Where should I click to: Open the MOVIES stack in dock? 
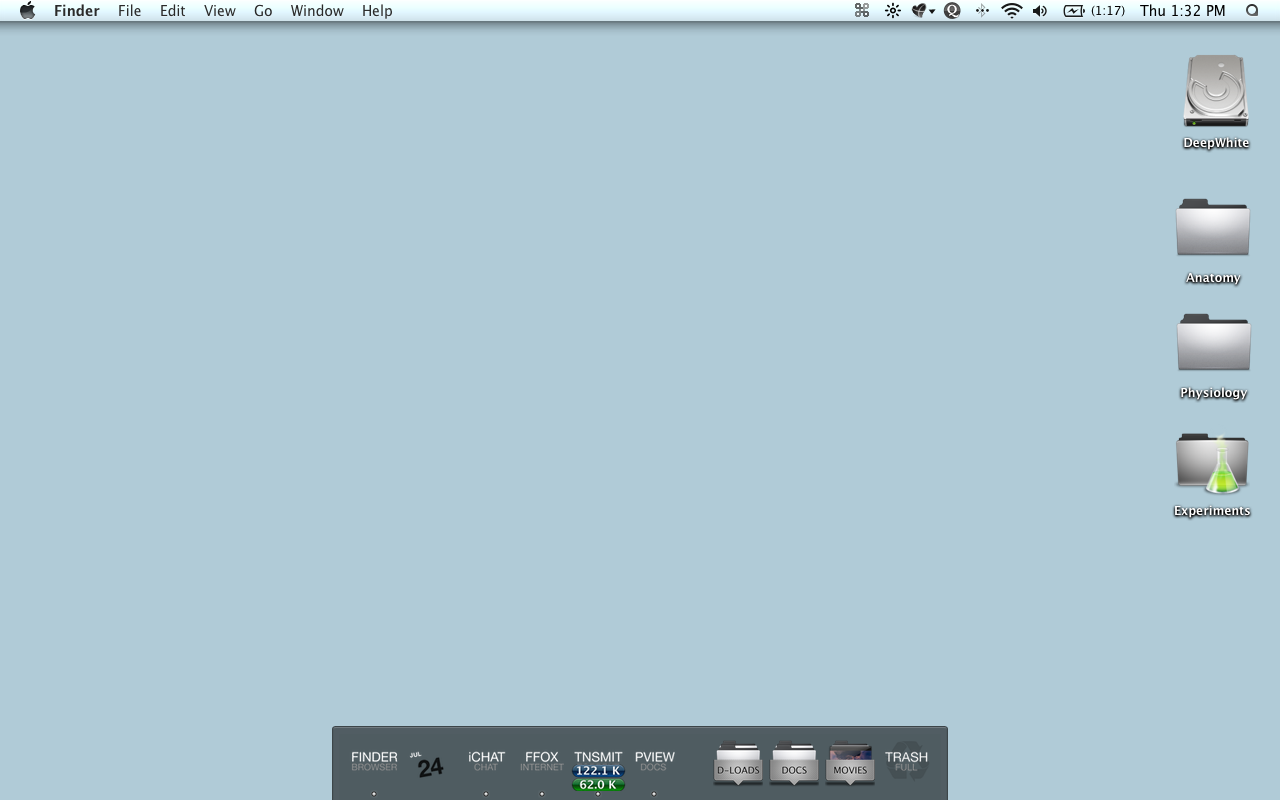coord(850,763)
